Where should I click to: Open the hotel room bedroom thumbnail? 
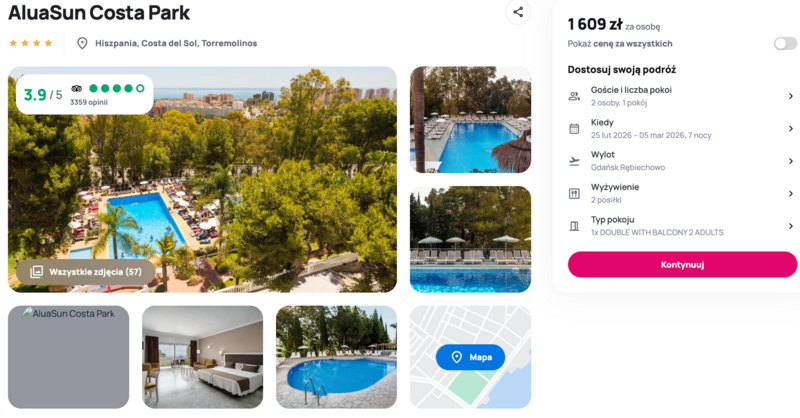203,357
